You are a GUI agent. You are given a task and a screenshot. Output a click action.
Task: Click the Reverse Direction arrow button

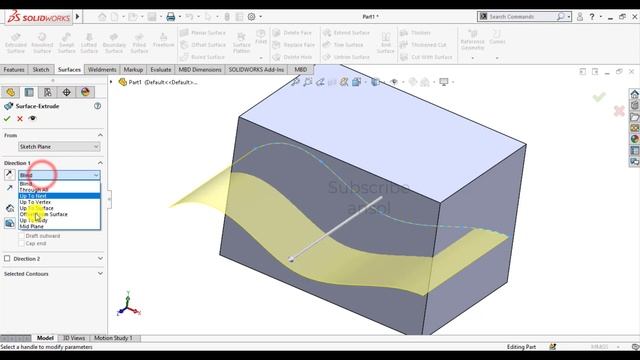click(9, 175)
